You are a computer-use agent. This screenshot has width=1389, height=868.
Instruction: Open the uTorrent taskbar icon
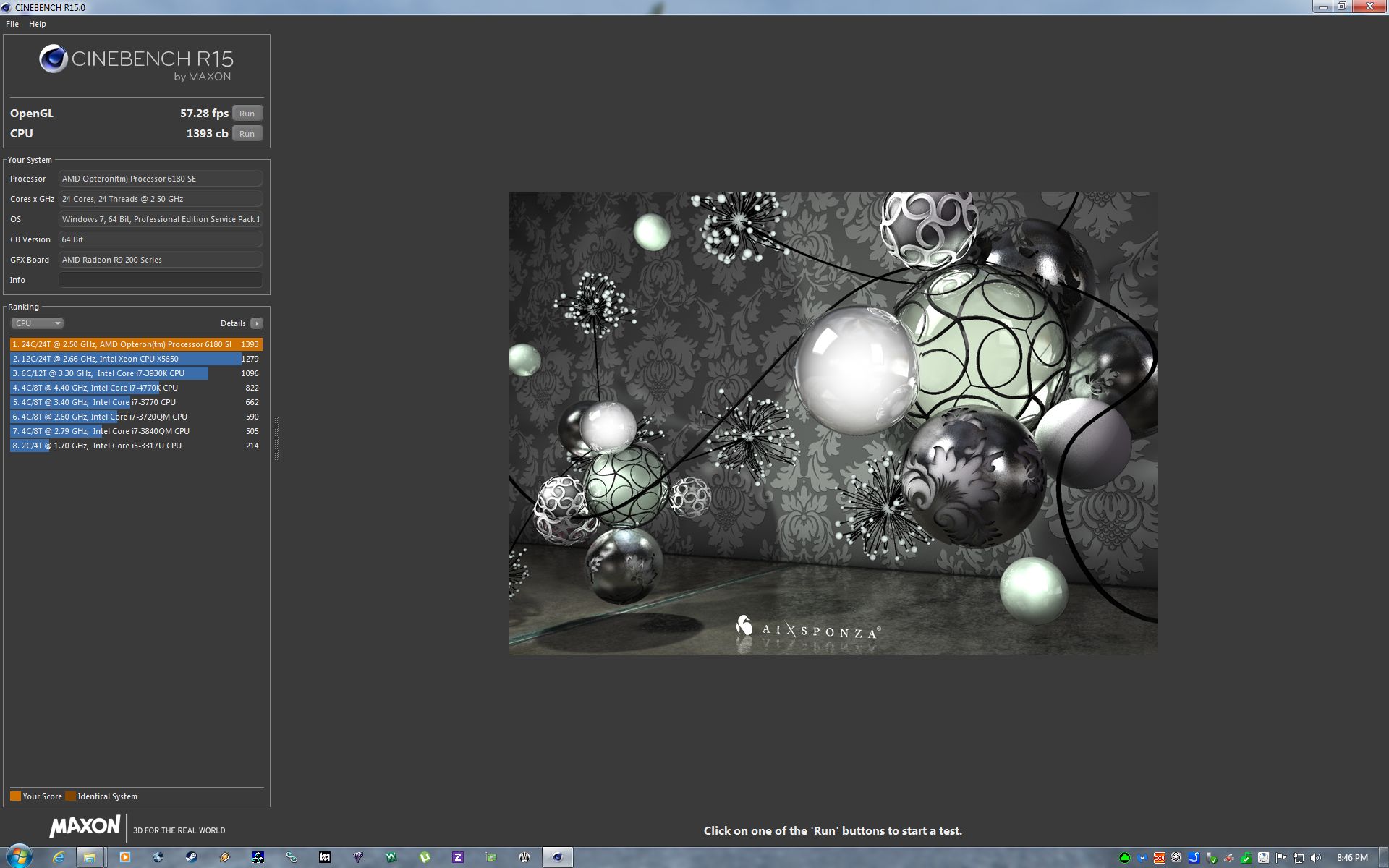425,857
